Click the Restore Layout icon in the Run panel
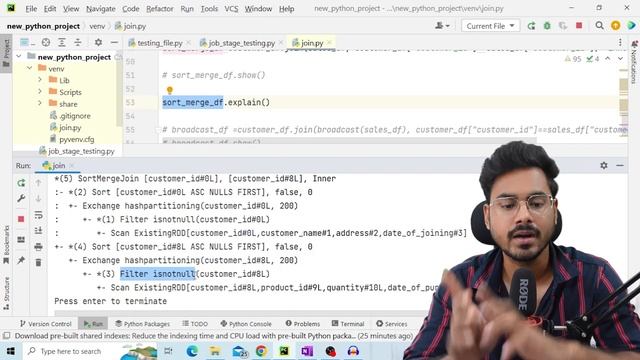 click(x=21, y=240)
